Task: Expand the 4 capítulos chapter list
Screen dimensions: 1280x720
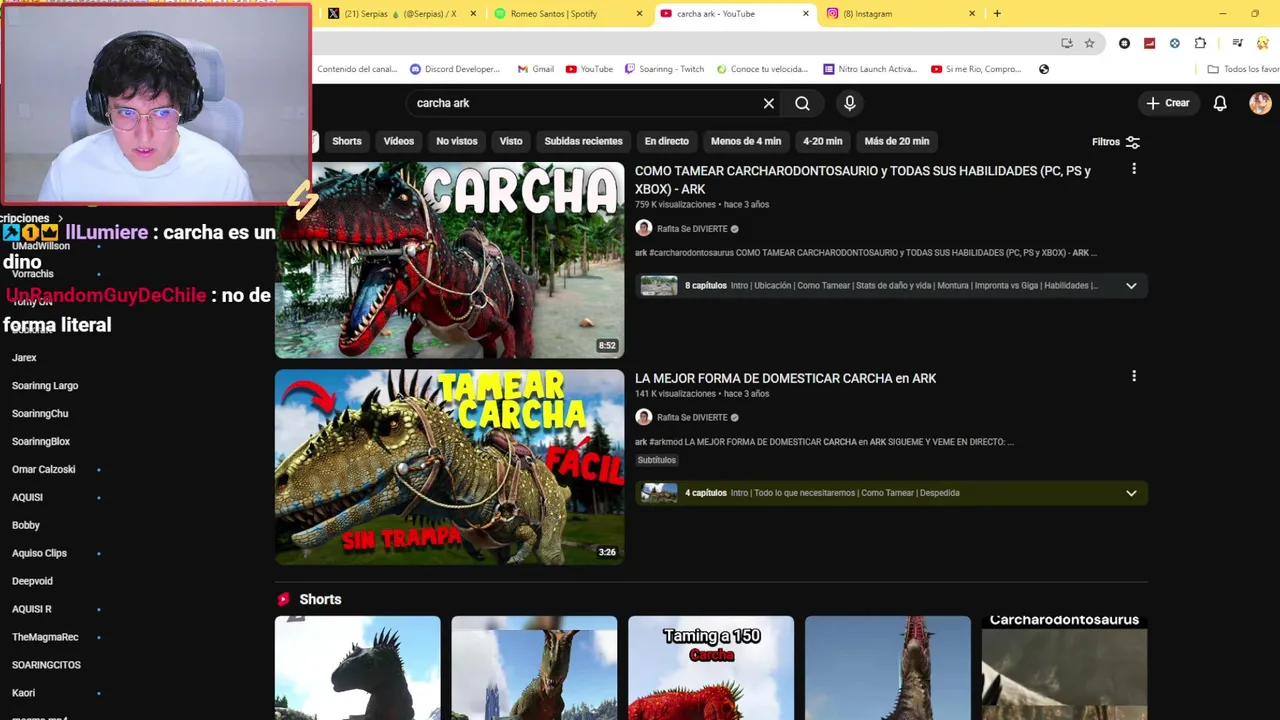Action: [1131, 492]
